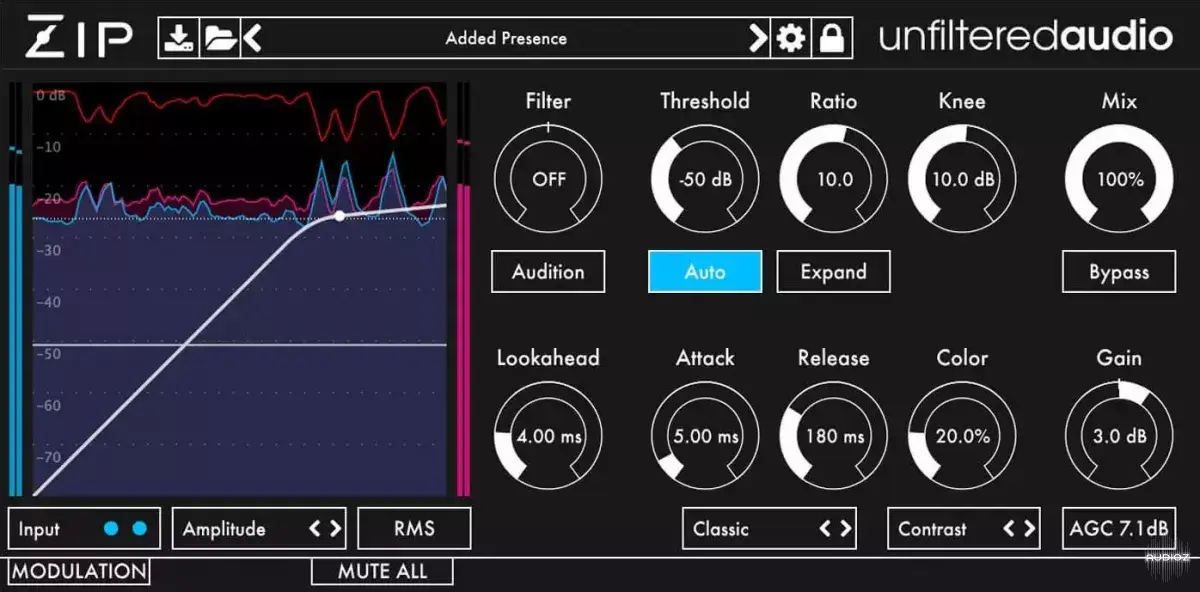Click the Mix label text
Screen dimensions: 1200x592
point(1119,101)
